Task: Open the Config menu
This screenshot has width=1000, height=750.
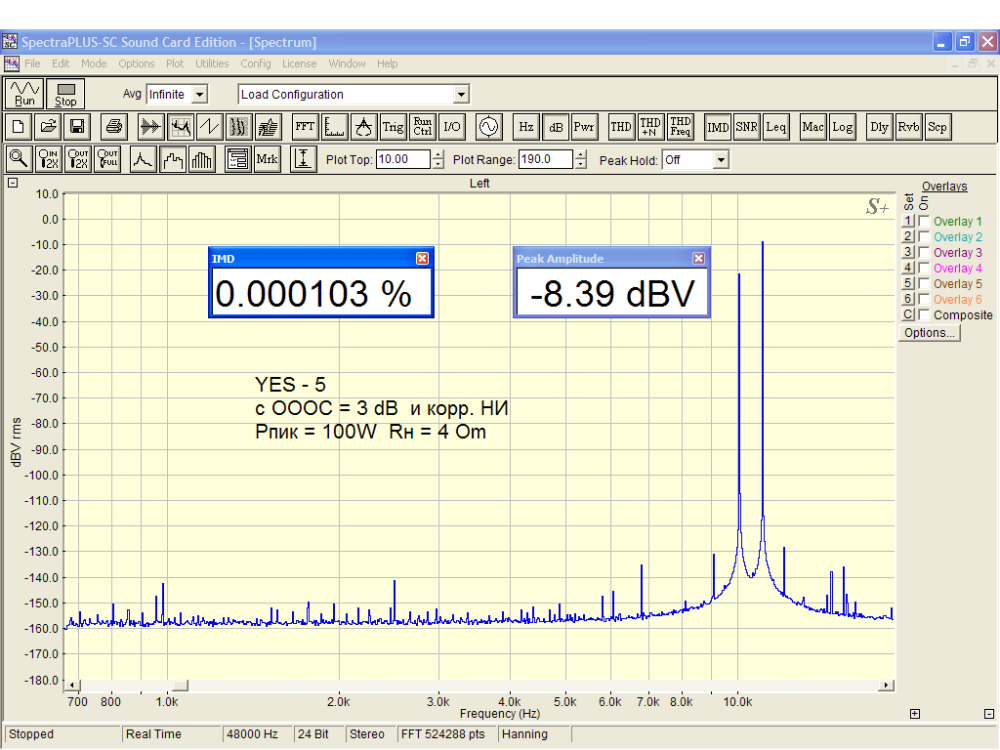Action: (x=256, y=63)
